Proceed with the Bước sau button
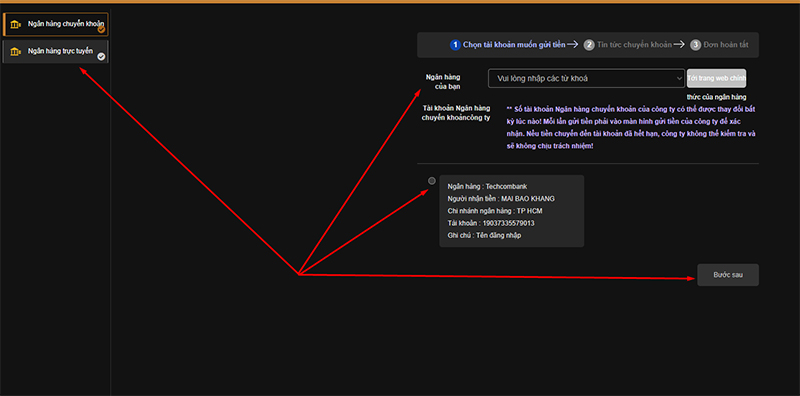Screen dimensions: 800x396 728,275
